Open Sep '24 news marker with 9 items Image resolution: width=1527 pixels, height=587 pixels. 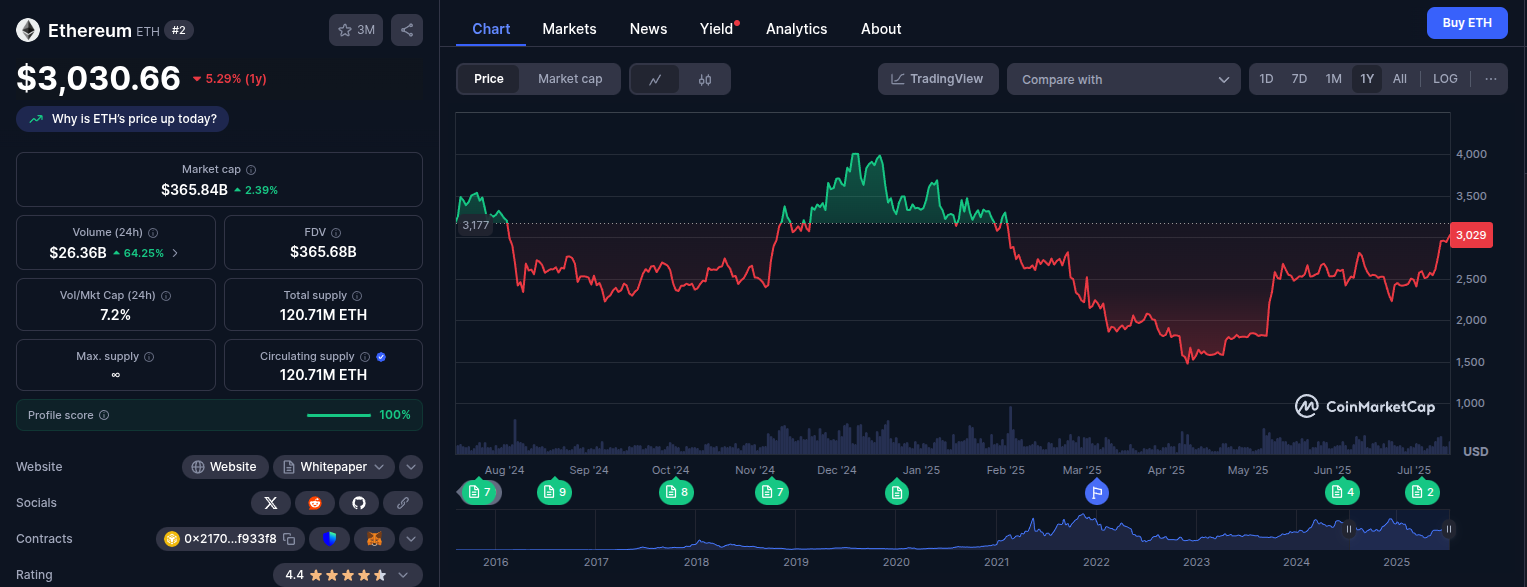click(554, 492)
